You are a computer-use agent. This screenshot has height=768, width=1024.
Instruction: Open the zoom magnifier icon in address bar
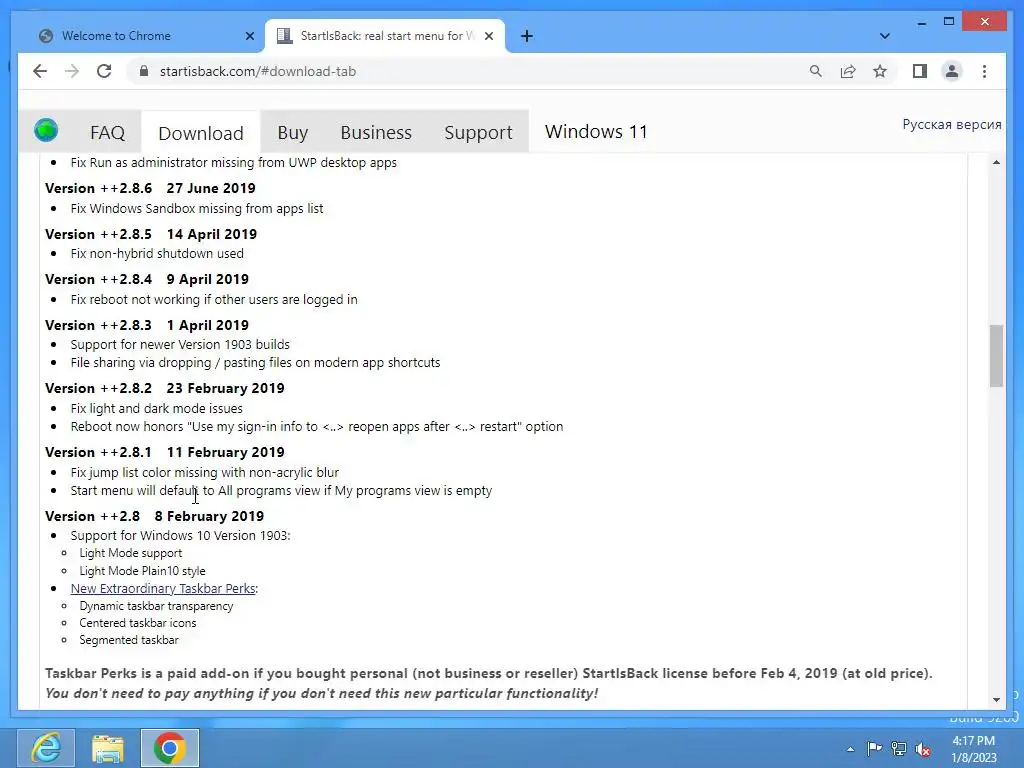[x=816, y=71]
